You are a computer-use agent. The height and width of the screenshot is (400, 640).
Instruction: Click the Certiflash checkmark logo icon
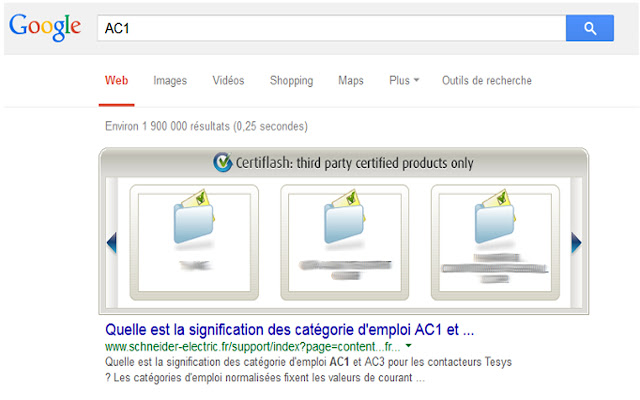(223, 162)
